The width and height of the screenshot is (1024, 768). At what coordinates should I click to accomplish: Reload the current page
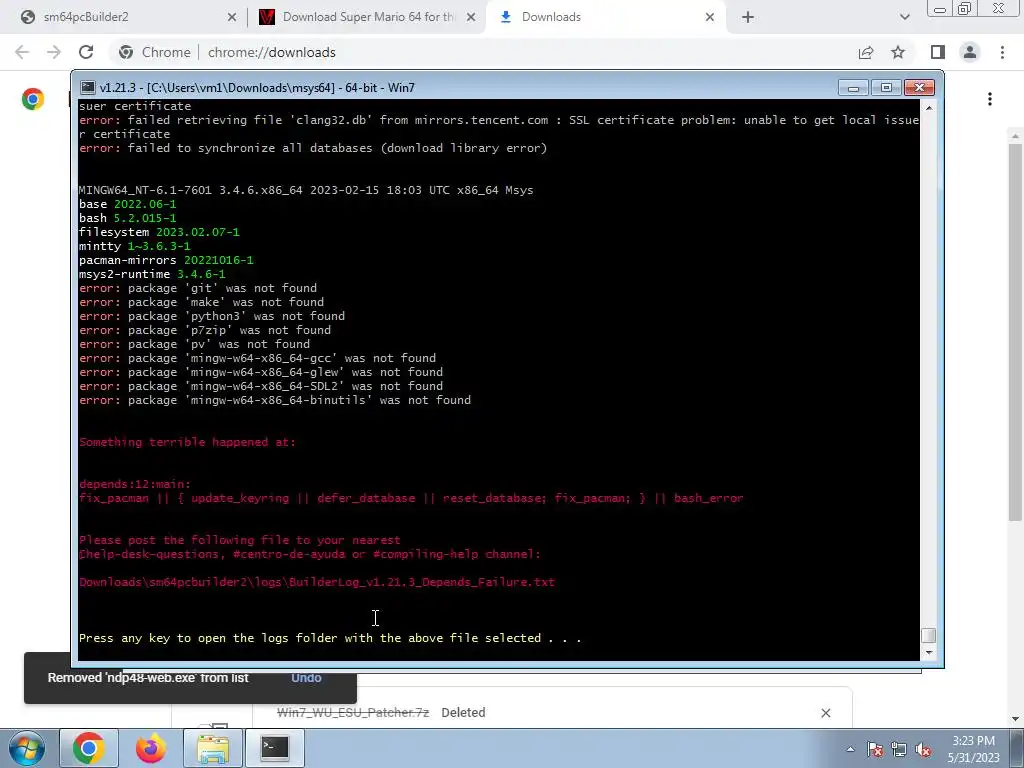pyautogui.click(x=86, y=52)
